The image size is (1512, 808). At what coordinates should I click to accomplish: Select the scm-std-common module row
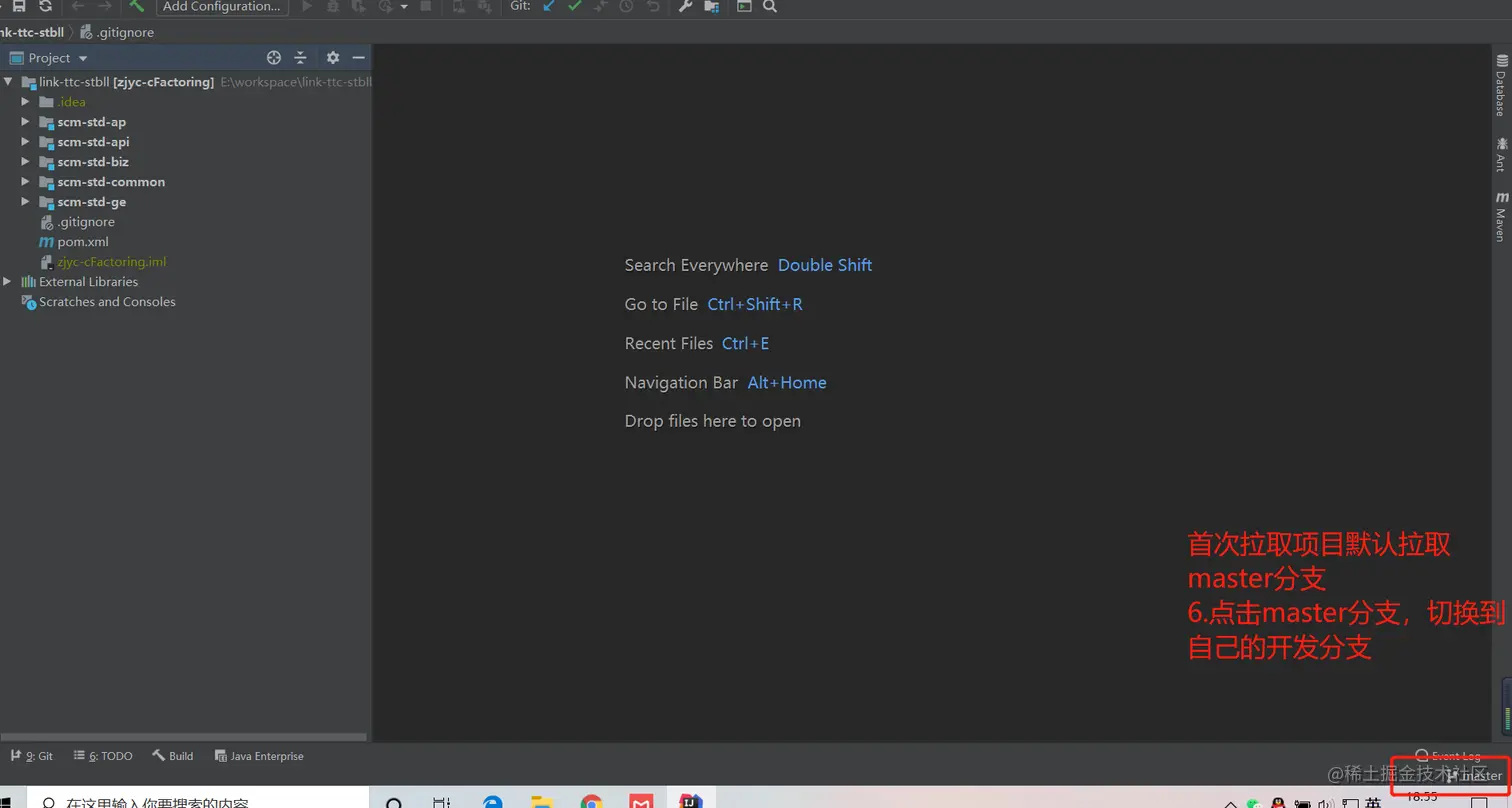coord(186,182)
